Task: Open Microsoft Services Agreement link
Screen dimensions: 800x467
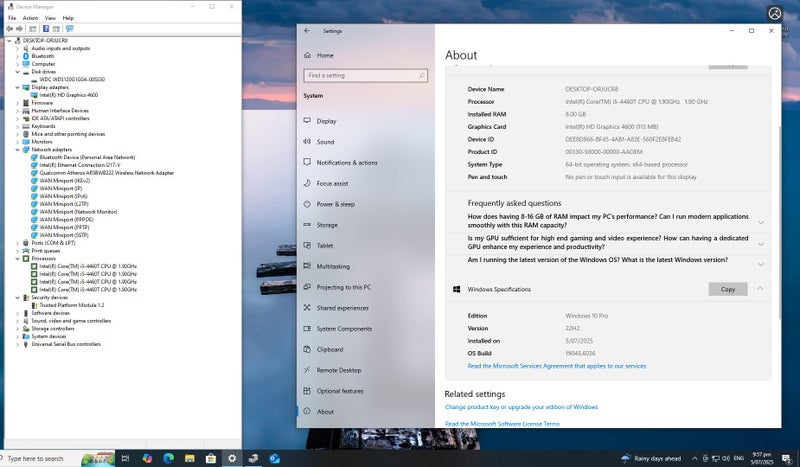Action: 557,366
